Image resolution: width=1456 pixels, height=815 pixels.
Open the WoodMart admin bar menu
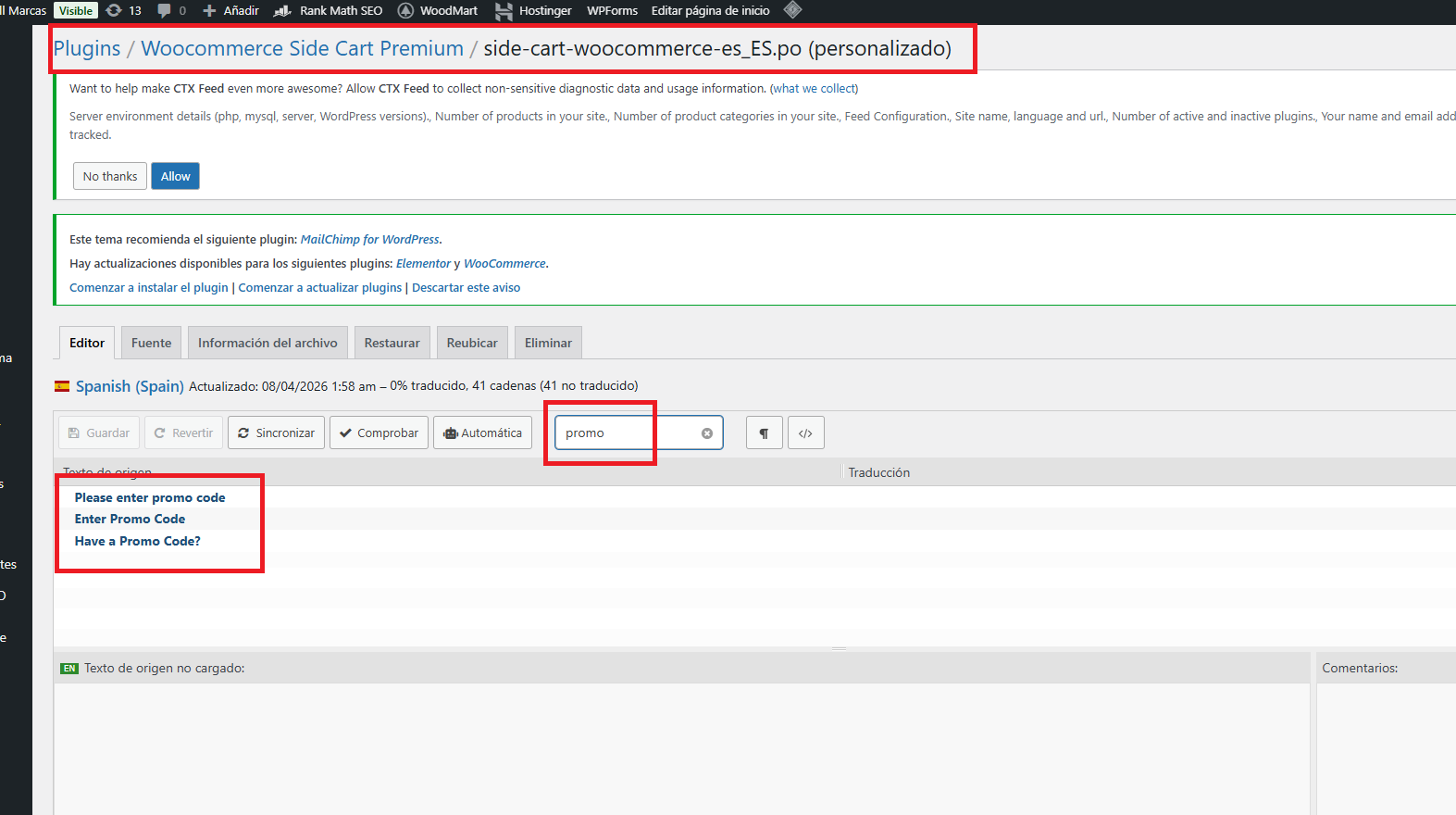pos(438,10)
